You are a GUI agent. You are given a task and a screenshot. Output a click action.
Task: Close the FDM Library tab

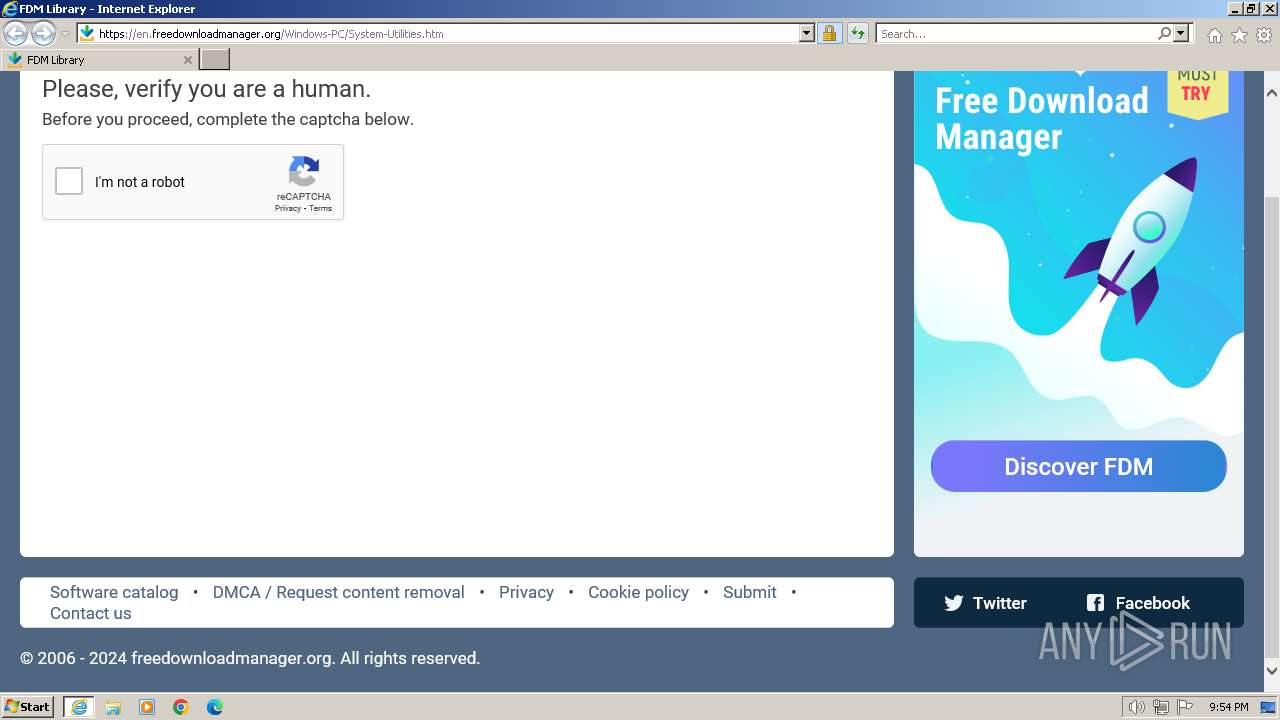pos(187,60)
